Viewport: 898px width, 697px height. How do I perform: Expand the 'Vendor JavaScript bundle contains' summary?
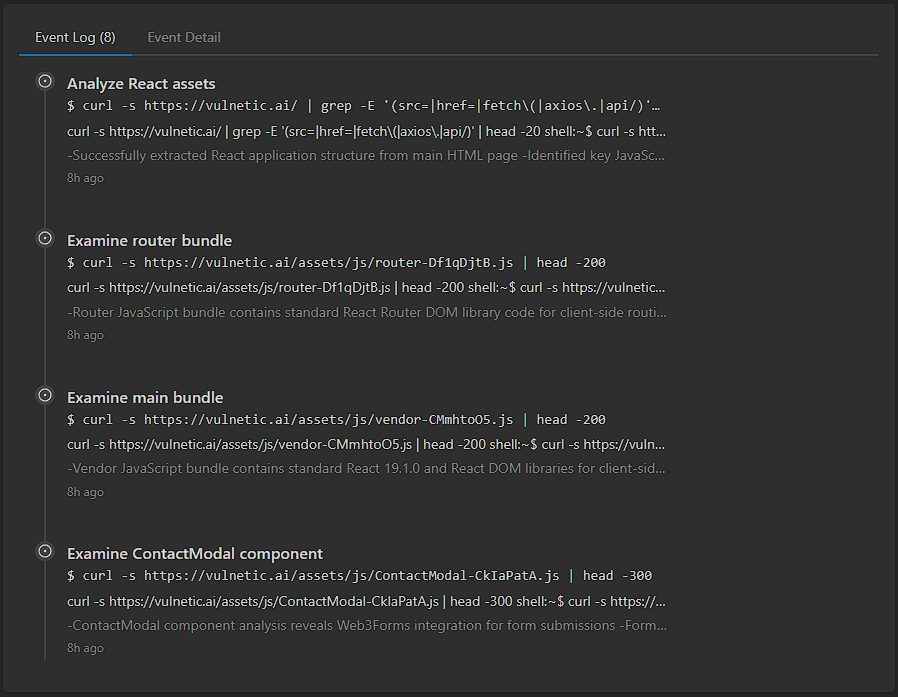(367, 468)
